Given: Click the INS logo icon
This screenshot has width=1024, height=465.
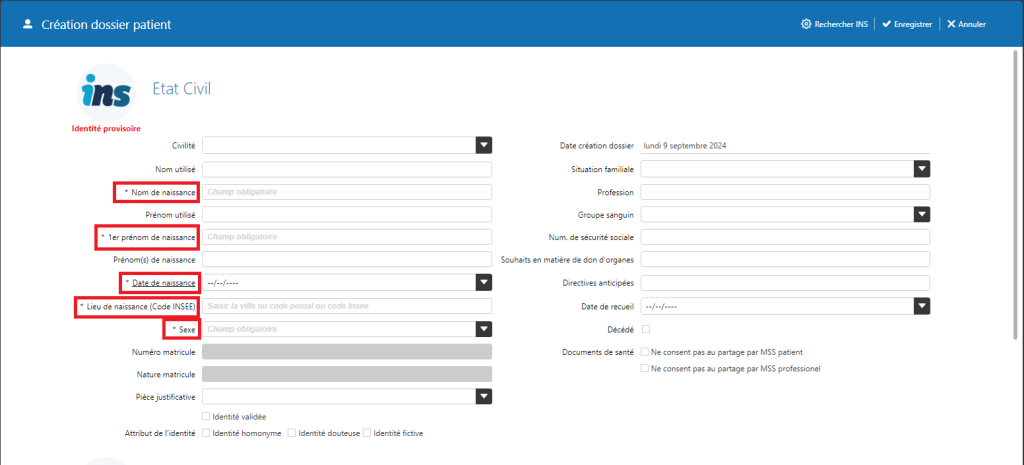Looking at the screenshot, I should pos(106,93).
